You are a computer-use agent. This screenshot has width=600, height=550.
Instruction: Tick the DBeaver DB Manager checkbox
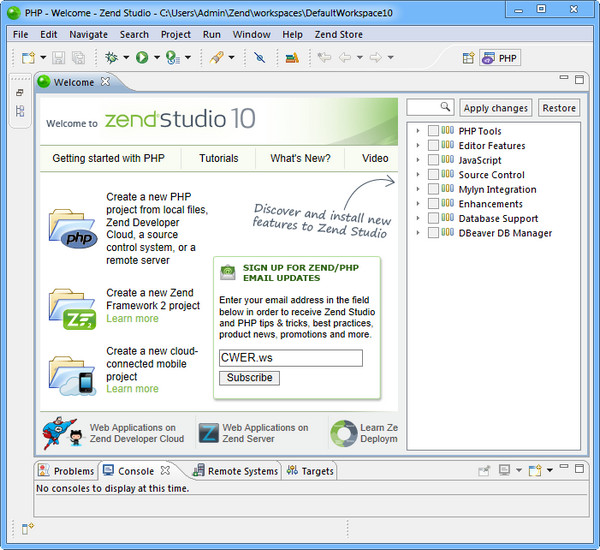pyautogui.click(x=433, y=233)
